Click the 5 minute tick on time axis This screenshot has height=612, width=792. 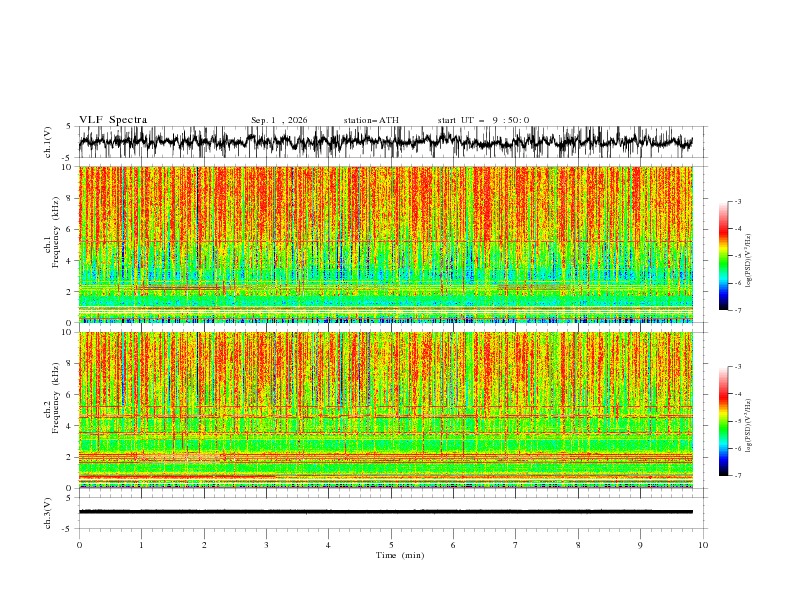pyautogui.click(x=391, y=545)
